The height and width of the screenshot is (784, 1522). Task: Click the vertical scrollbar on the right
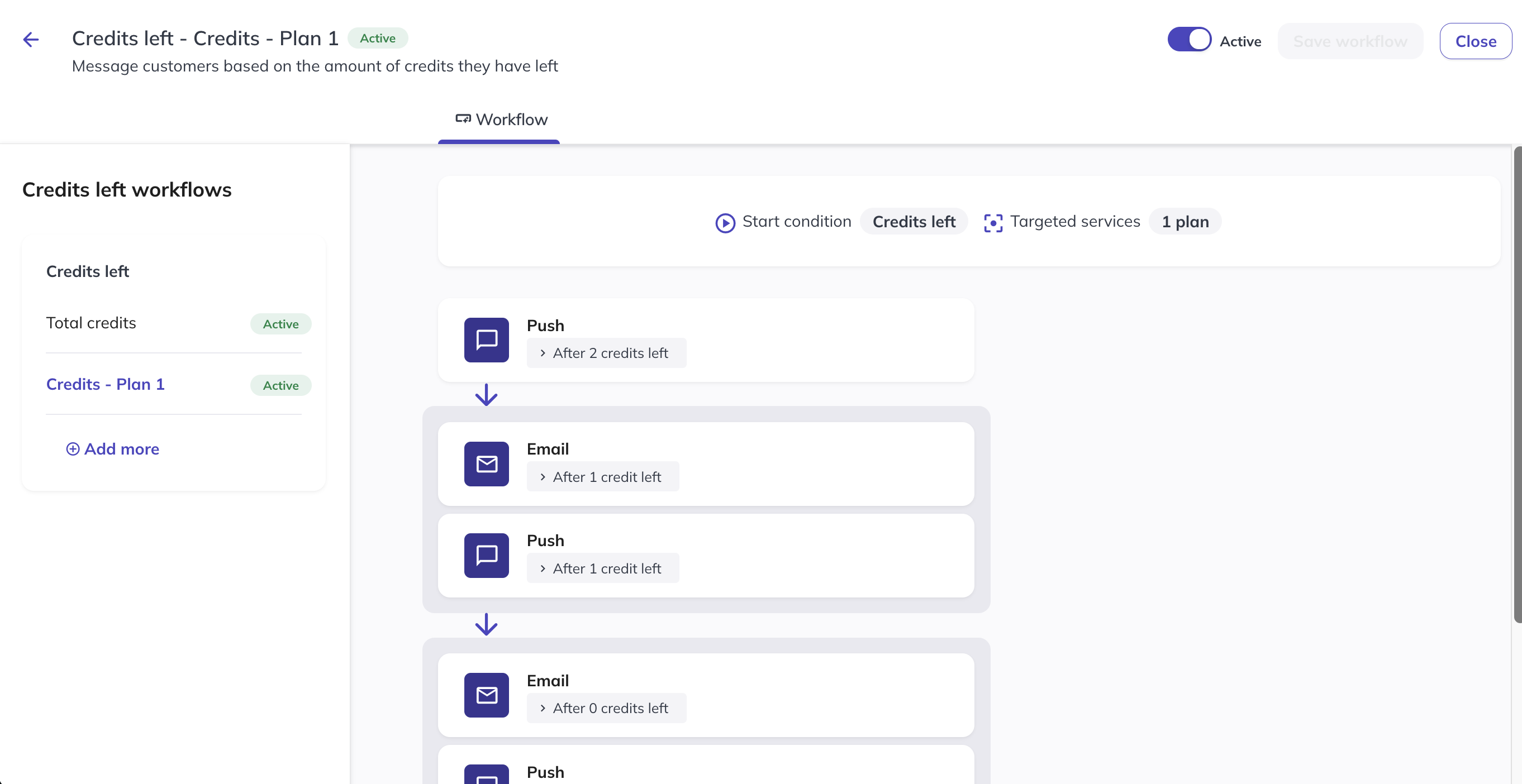[x=1518, y=384]
